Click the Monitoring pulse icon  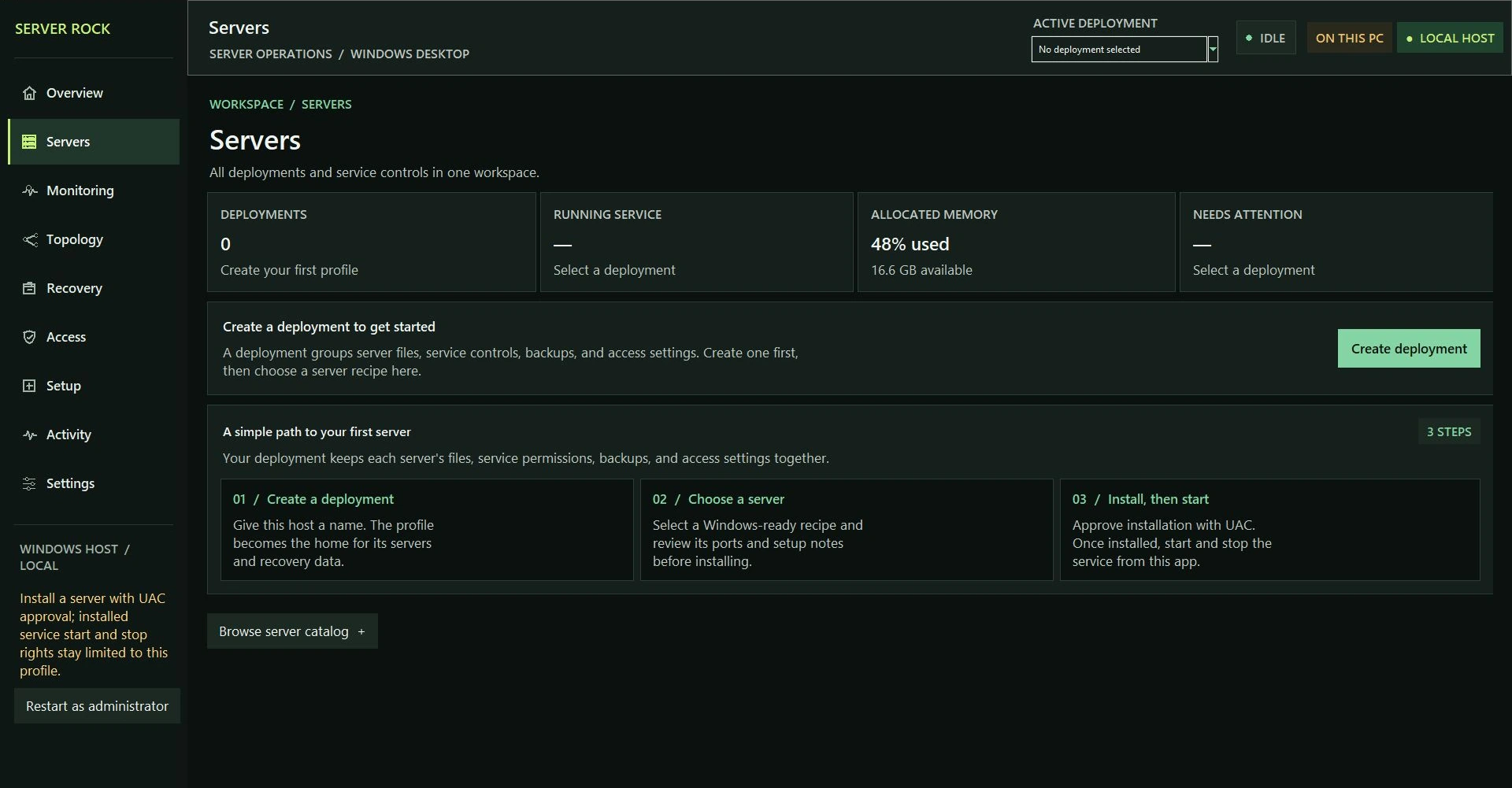point(29,191)
